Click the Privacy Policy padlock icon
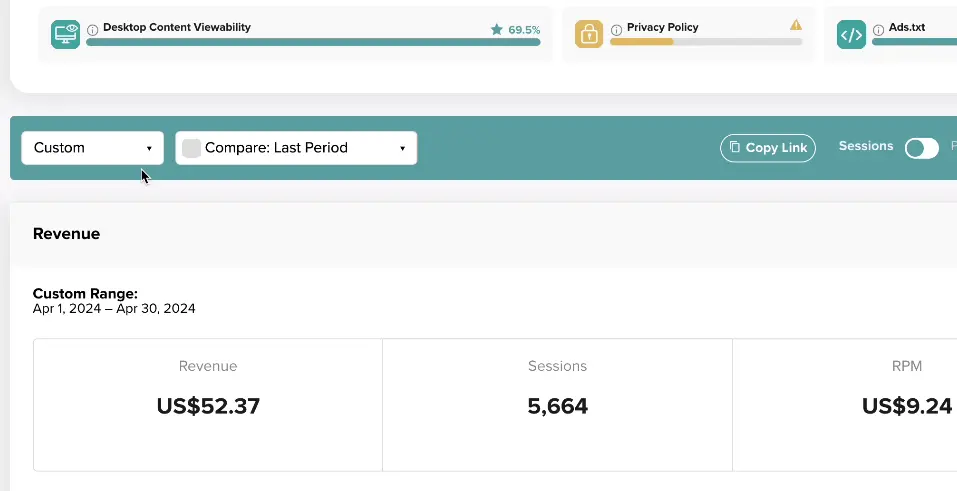957x491 pixels. click(589, 34)
